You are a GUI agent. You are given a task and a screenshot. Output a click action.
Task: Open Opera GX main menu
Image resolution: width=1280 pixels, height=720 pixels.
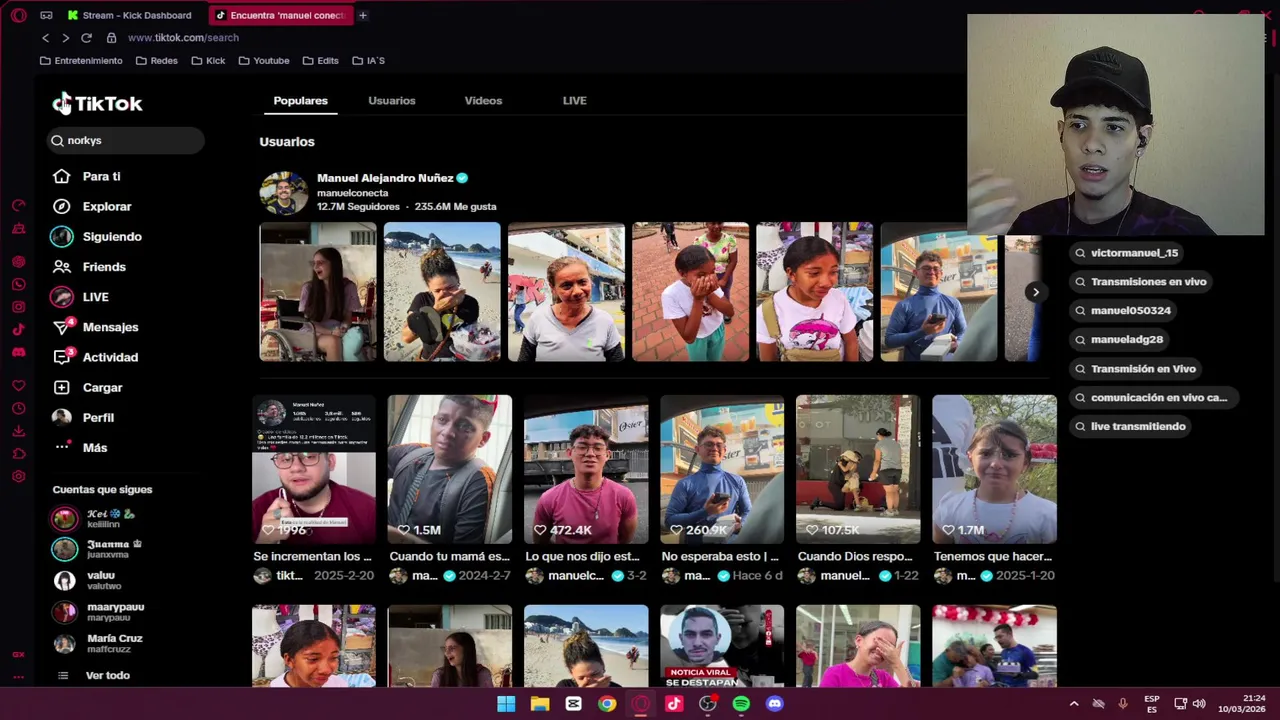[x=18, y=15]
